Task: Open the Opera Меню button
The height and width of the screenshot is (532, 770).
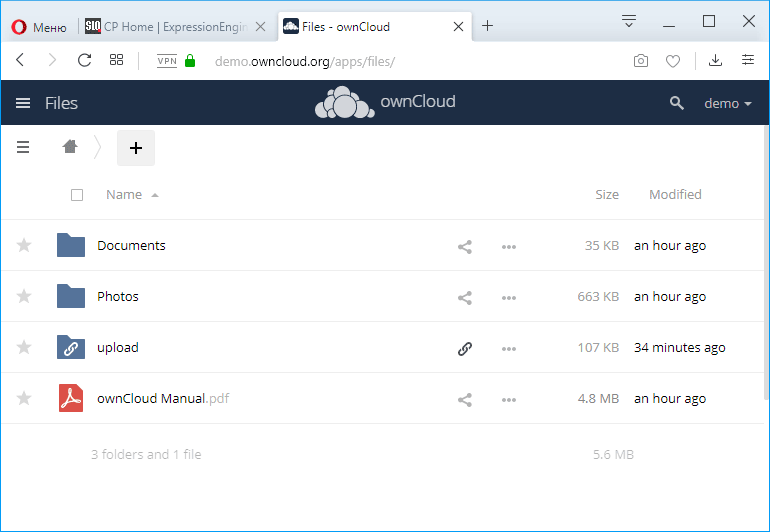Action: pos(39,27)
